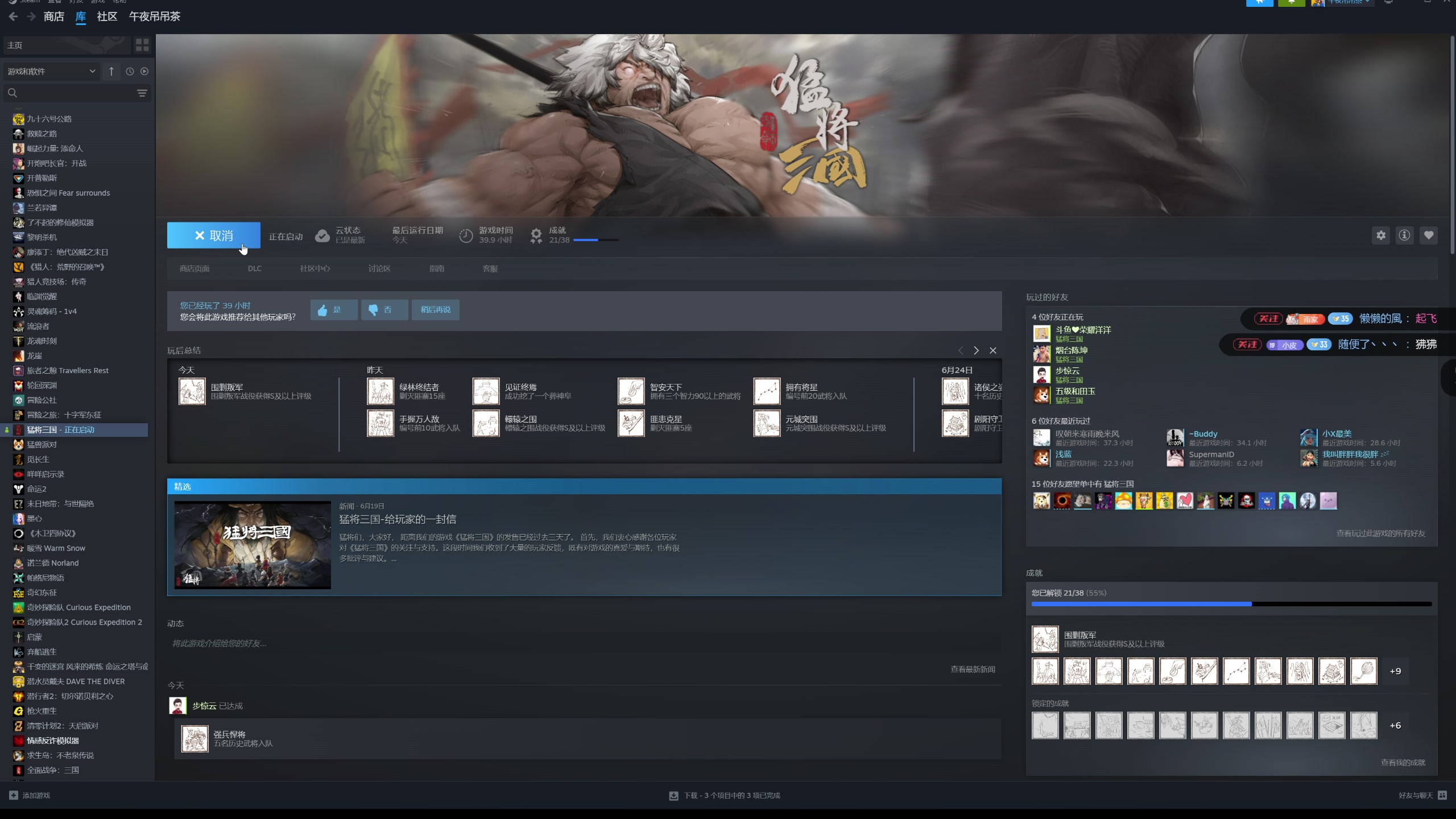1456x819 pixels.
Task: Open the 商店 top menu
Action: coord(54,16)
